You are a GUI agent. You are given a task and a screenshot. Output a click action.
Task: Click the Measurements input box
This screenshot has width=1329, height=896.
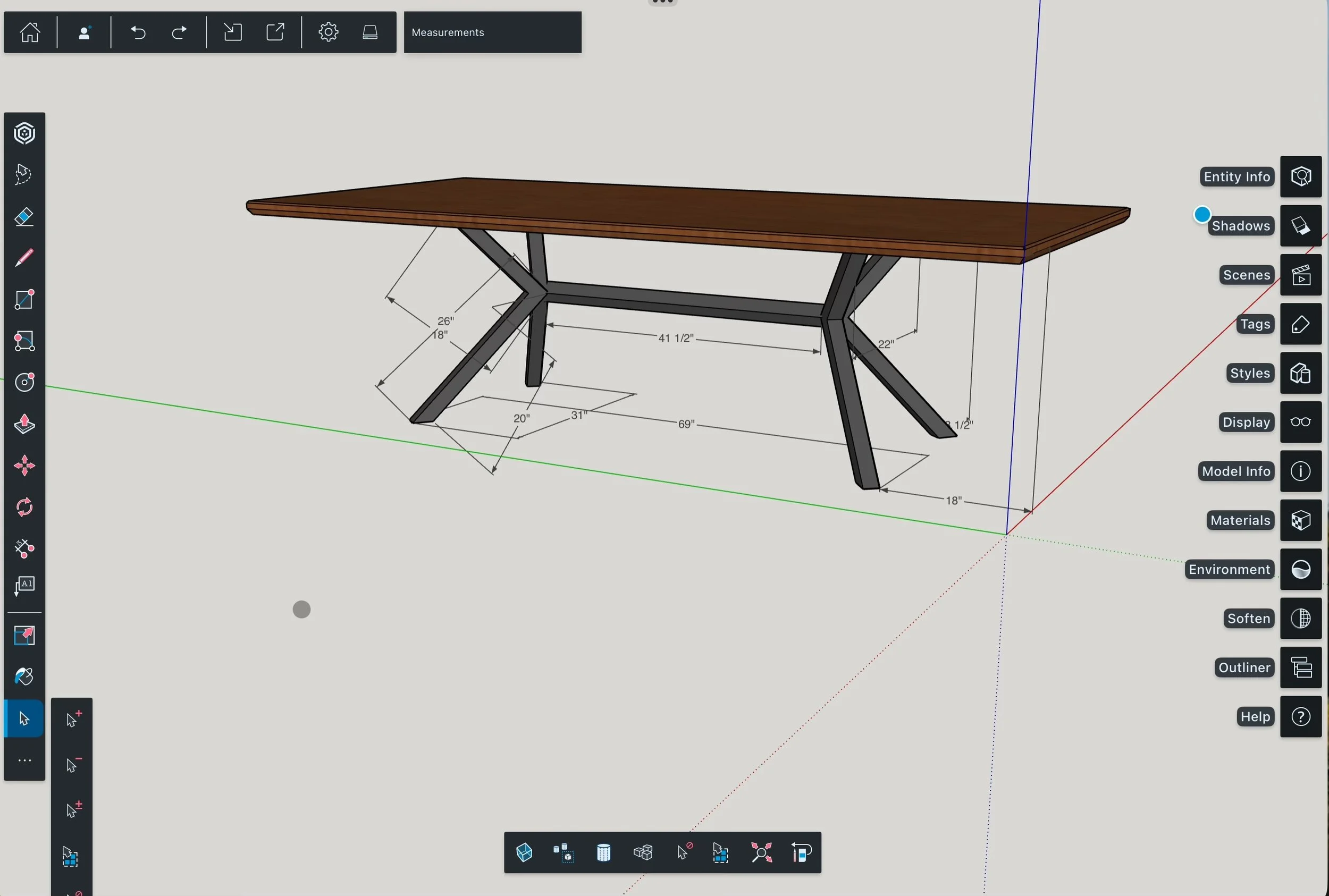tap(492, 32)
